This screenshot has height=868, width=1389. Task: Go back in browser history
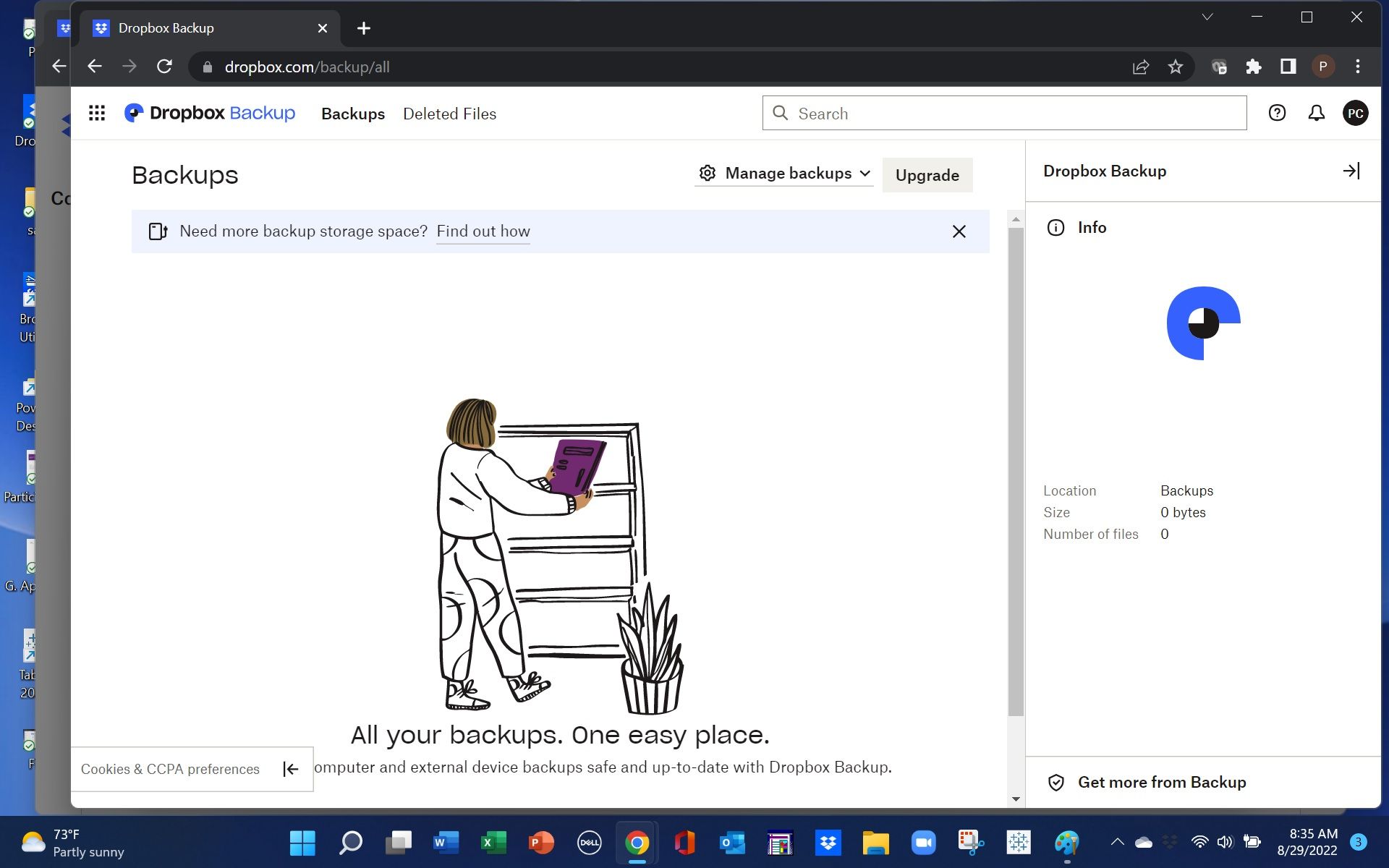click(x=94, y=67)
